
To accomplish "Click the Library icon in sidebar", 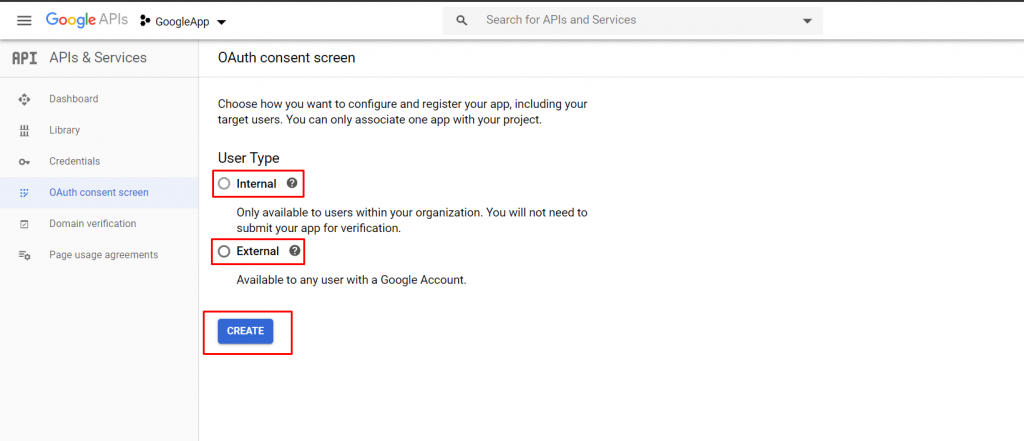I will pyautogui.click(x=24, y=131).
